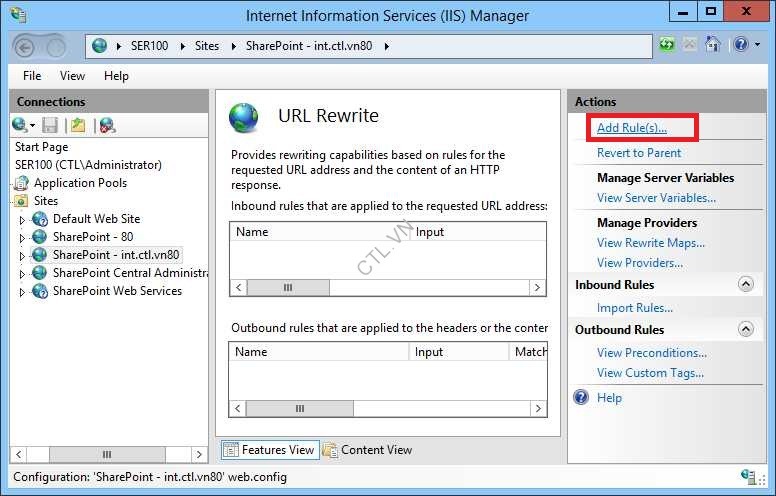Image resolution: width=776 pixels, height=496 pixels.
Task: Click the SharePoint Central Administration globe icon
Action: [40, 273]
